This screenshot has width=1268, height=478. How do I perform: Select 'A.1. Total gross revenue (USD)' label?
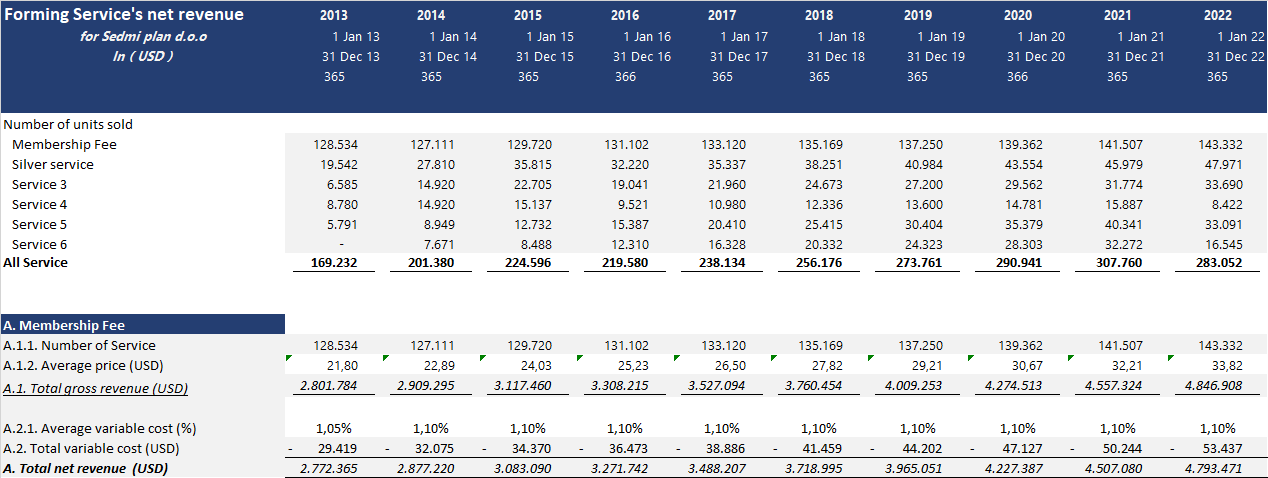coord(95,388)
